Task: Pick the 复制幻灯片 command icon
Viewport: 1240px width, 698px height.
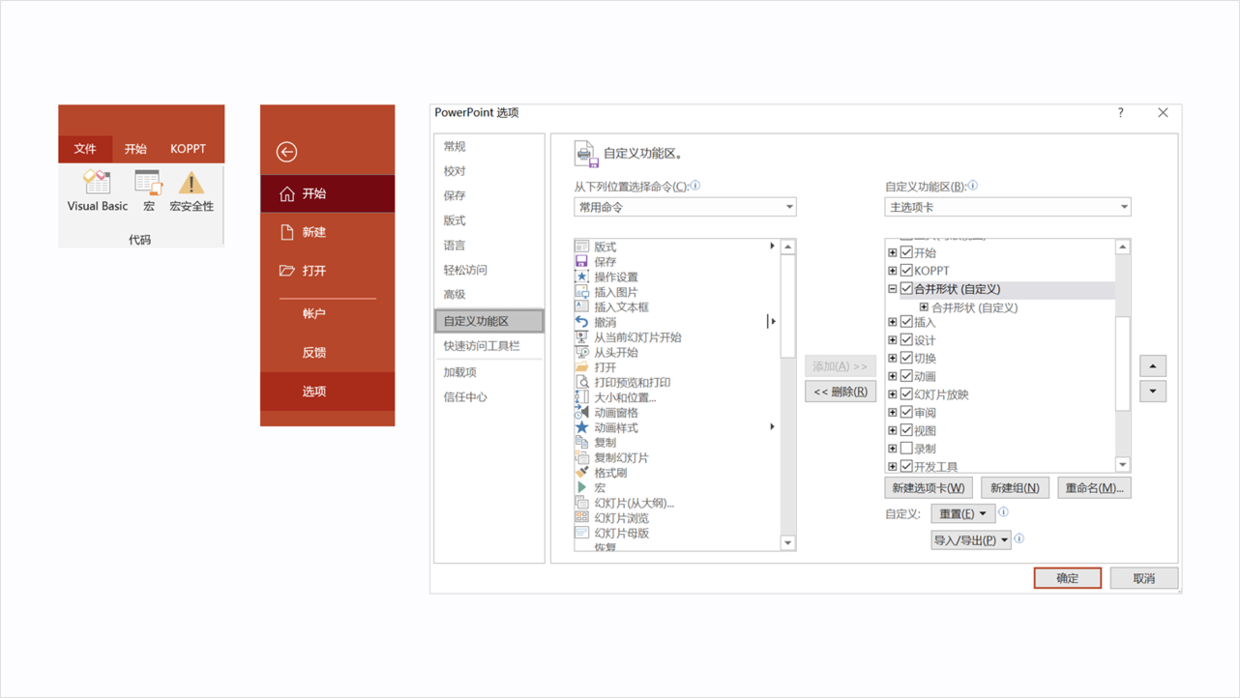Action: [x=582, y=457]
